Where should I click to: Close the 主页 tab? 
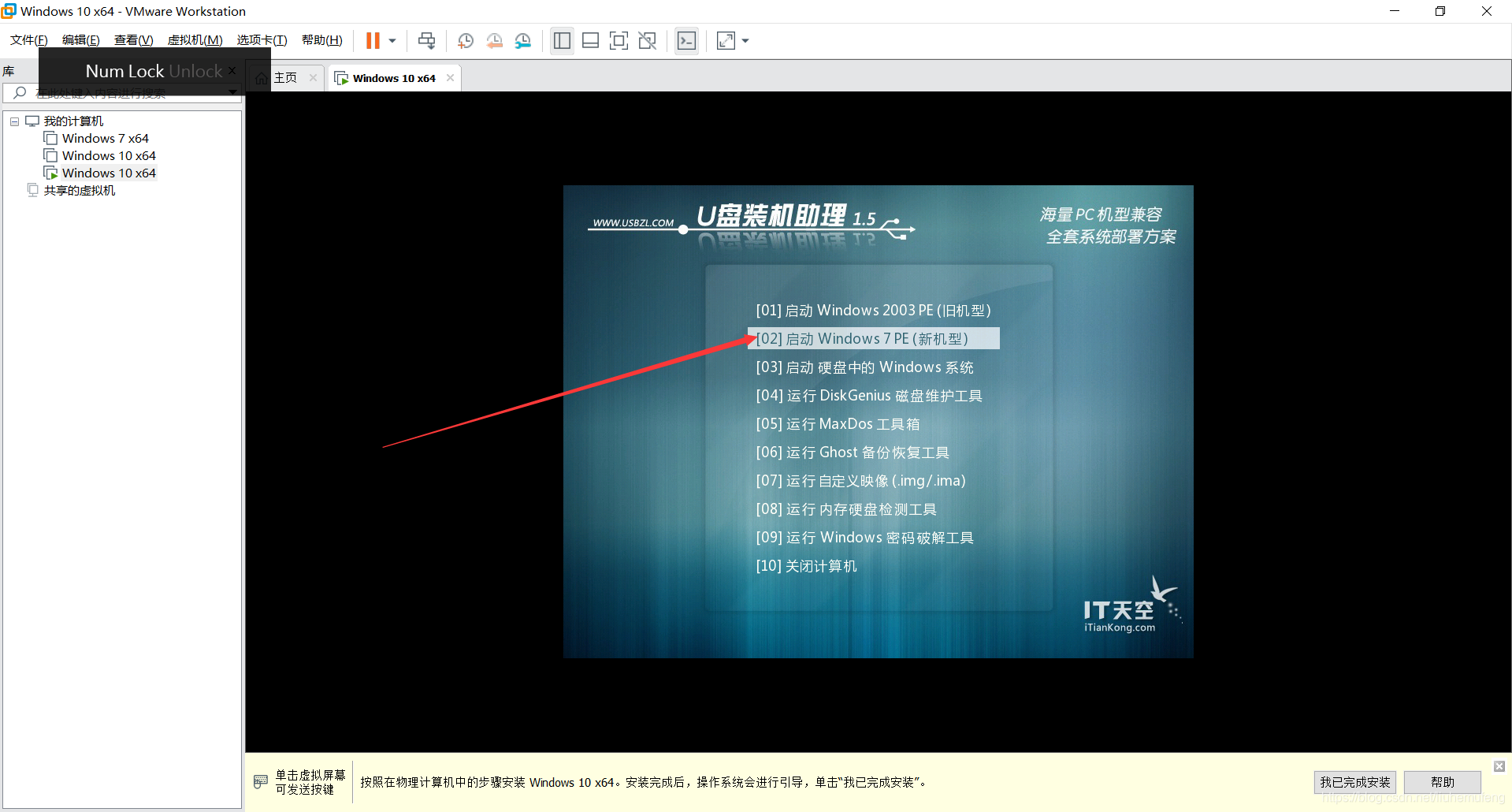click(313, 78)
